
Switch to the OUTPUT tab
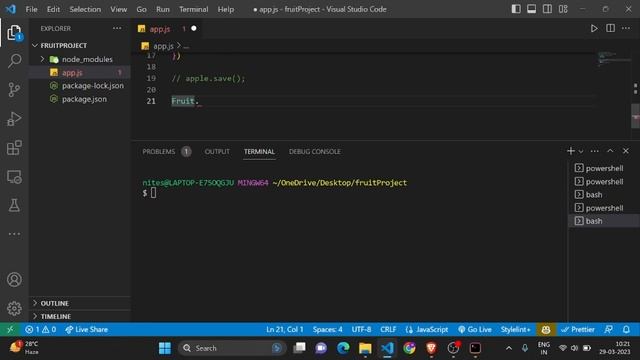(x=217, y=151)
